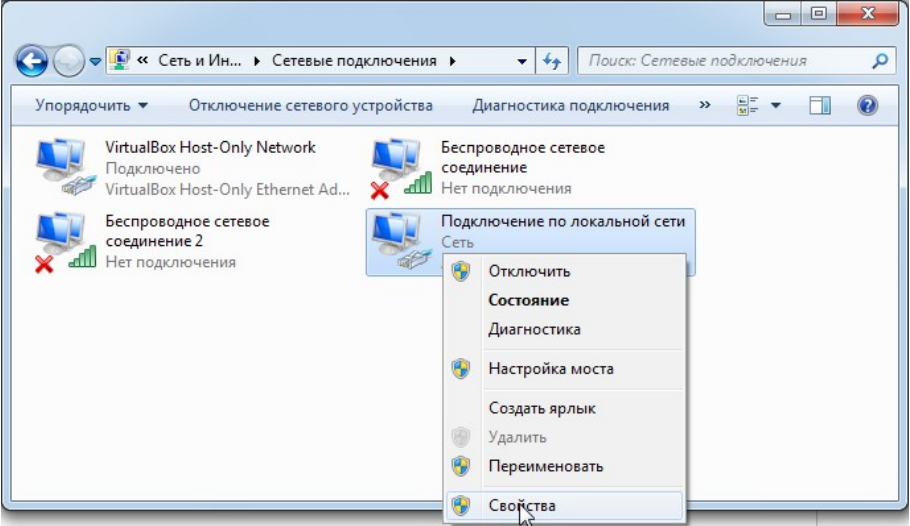Maximize the Сетевые подключения window
Viewport: 910px width, 526px height.
(819, 13)
